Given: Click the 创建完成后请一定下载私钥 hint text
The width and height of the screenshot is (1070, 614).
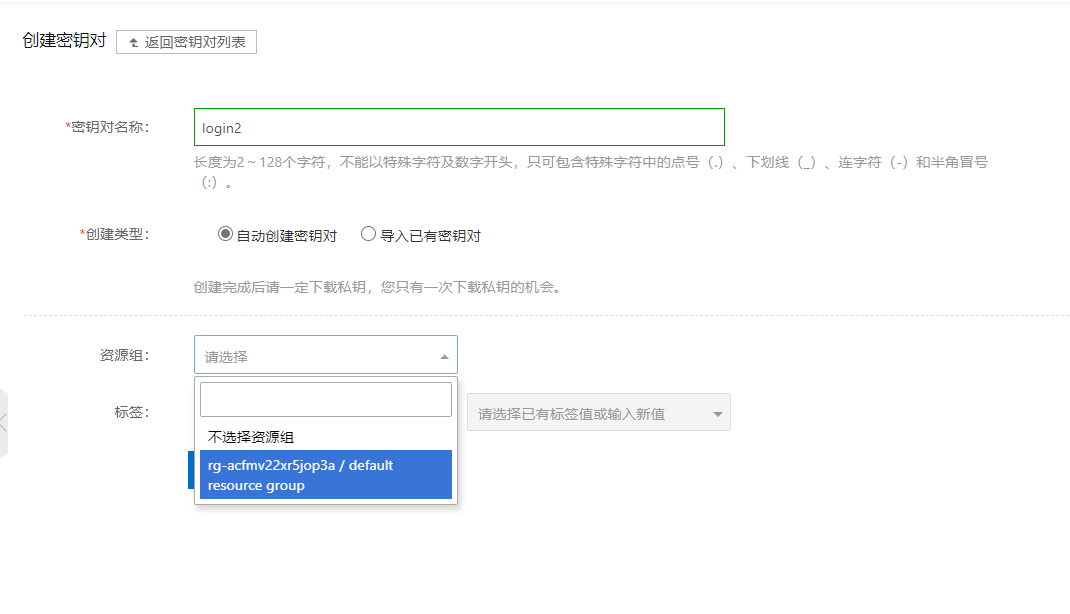Looking at the screenshot, I should point(377,287).
